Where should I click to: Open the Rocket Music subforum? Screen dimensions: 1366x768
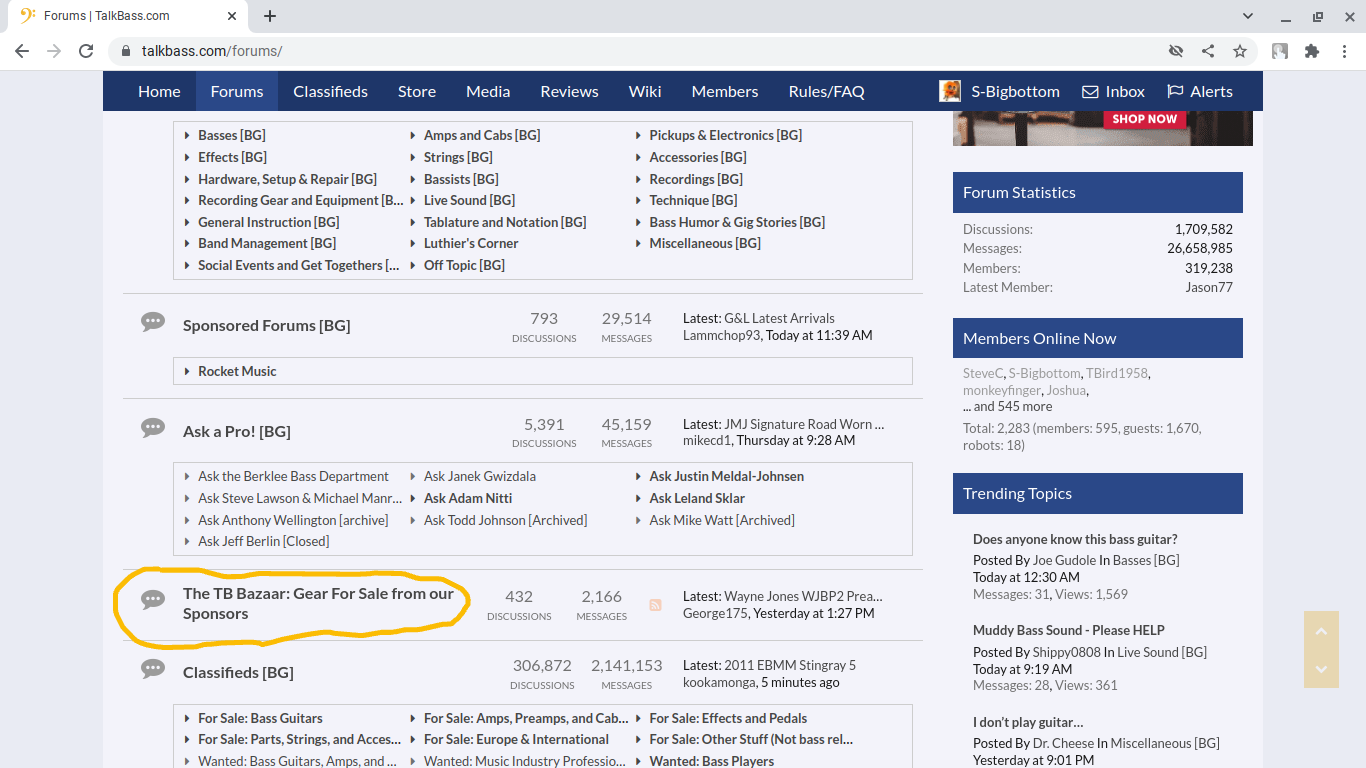click(x=237, y=371)
